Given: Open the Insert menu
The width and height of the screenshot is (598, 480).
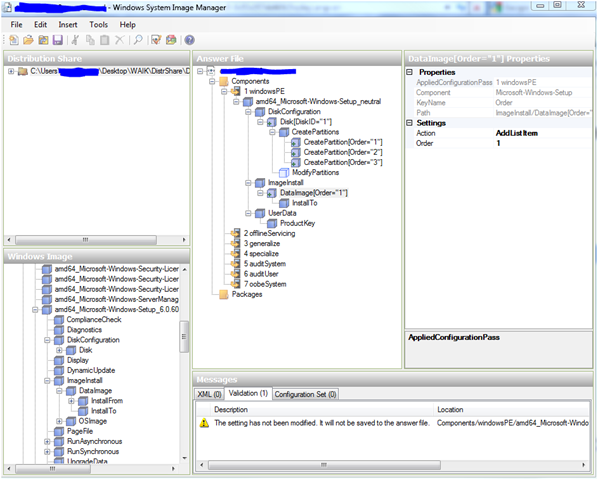Looking at the screenshot, I should pos(68,25).
